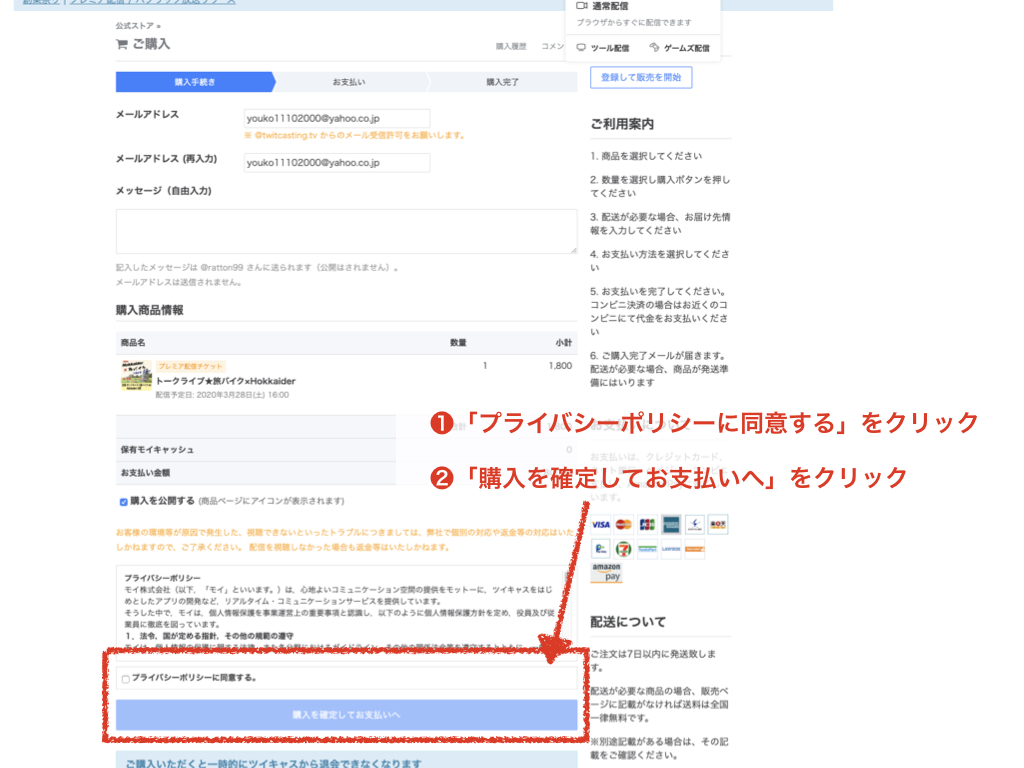Image resolution: width=1024 pixels, height=768 pixels.
Task: Click the Lawson payment icon
Action: pos(671,548)
